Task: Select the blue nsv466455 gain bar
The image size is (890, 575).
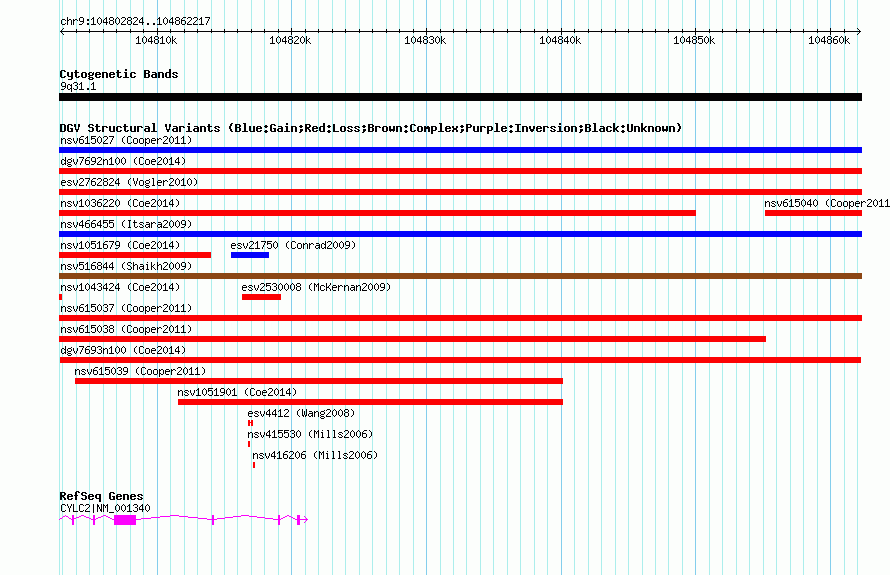Action: [x=460, y=234]
